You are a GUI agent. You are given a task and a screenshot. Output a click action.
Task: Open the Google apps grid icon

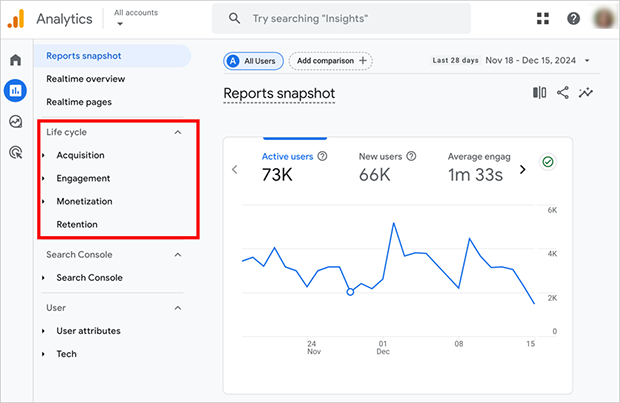click(x=542, y=18)
